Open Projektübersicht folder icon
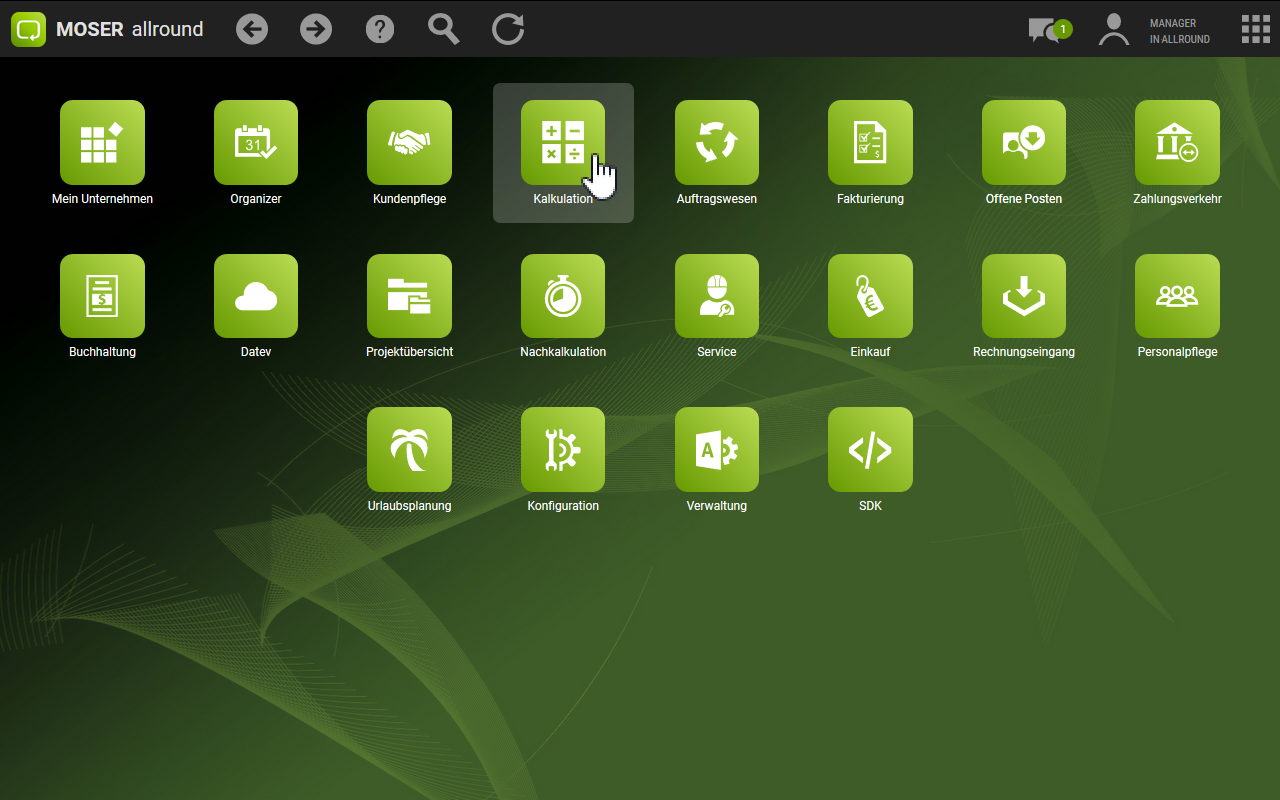 click(409, 296)
